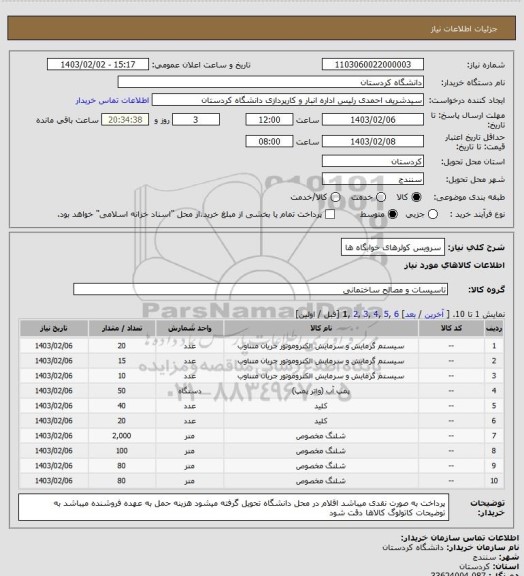The width and height of the screenshot is (524, 576).
Task: Select item name in row 3
Action: 321,376
